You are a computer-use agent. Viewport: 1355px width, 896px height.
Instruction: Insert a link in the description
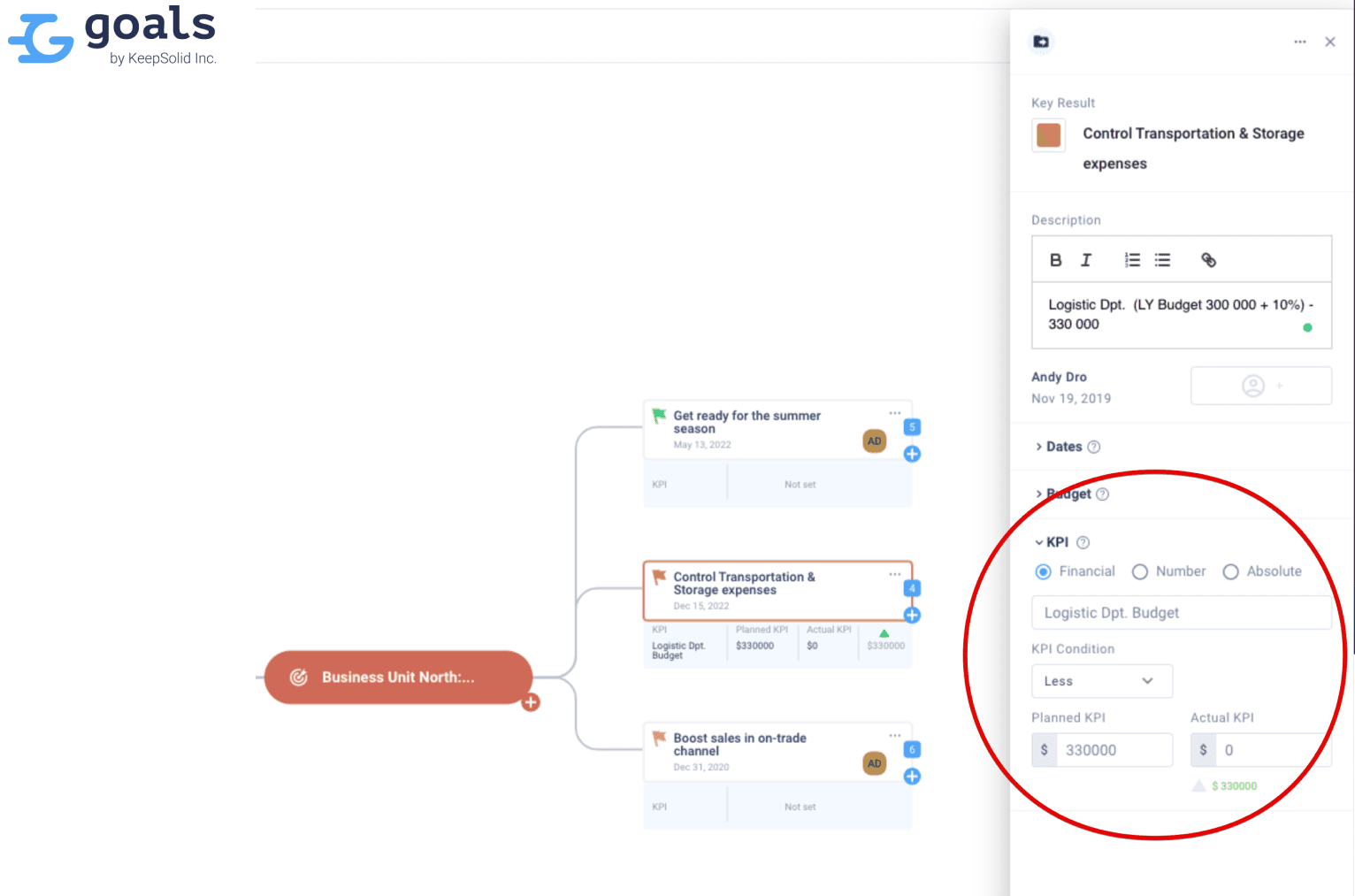coord(1208,260)
